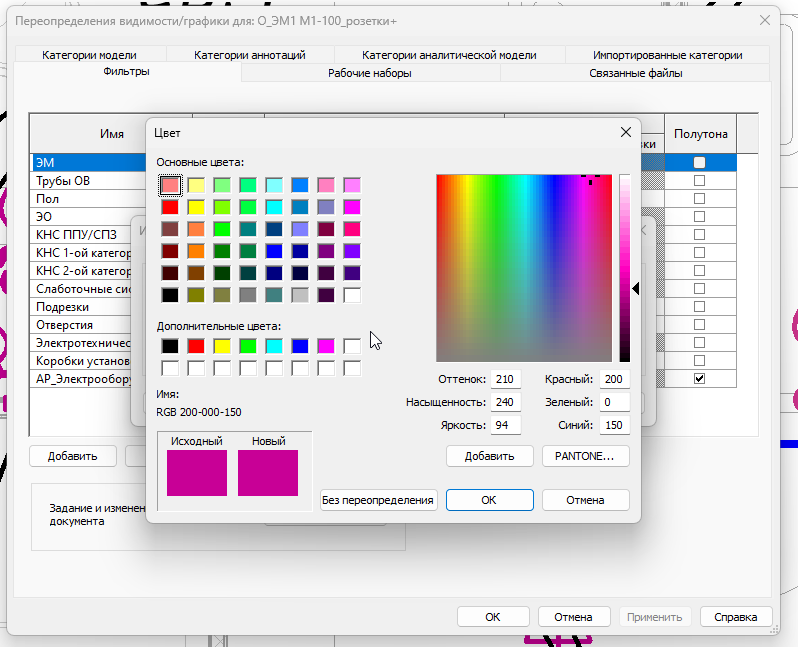
Task: Select the Пол filter row
Action: click(x=89, y=199)
